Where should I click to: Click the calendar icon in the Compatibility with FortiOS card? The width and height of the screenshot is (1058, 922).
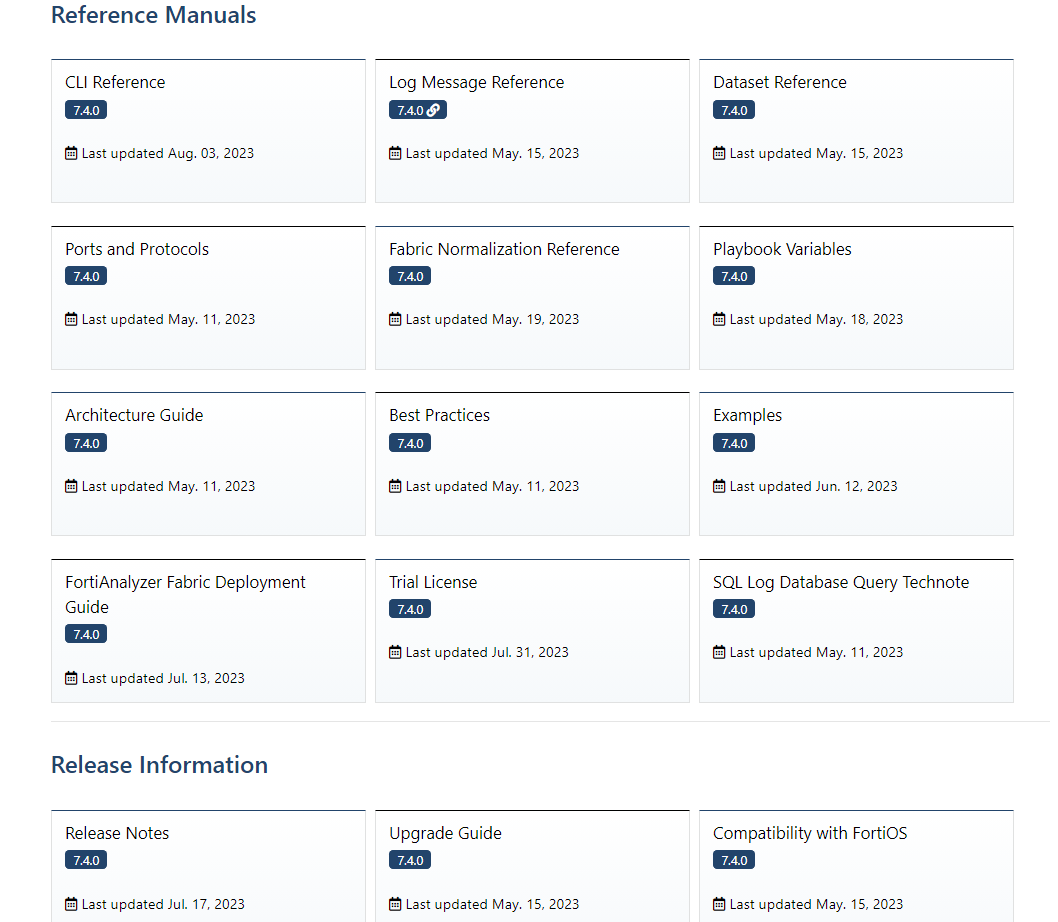pos(719,904)
